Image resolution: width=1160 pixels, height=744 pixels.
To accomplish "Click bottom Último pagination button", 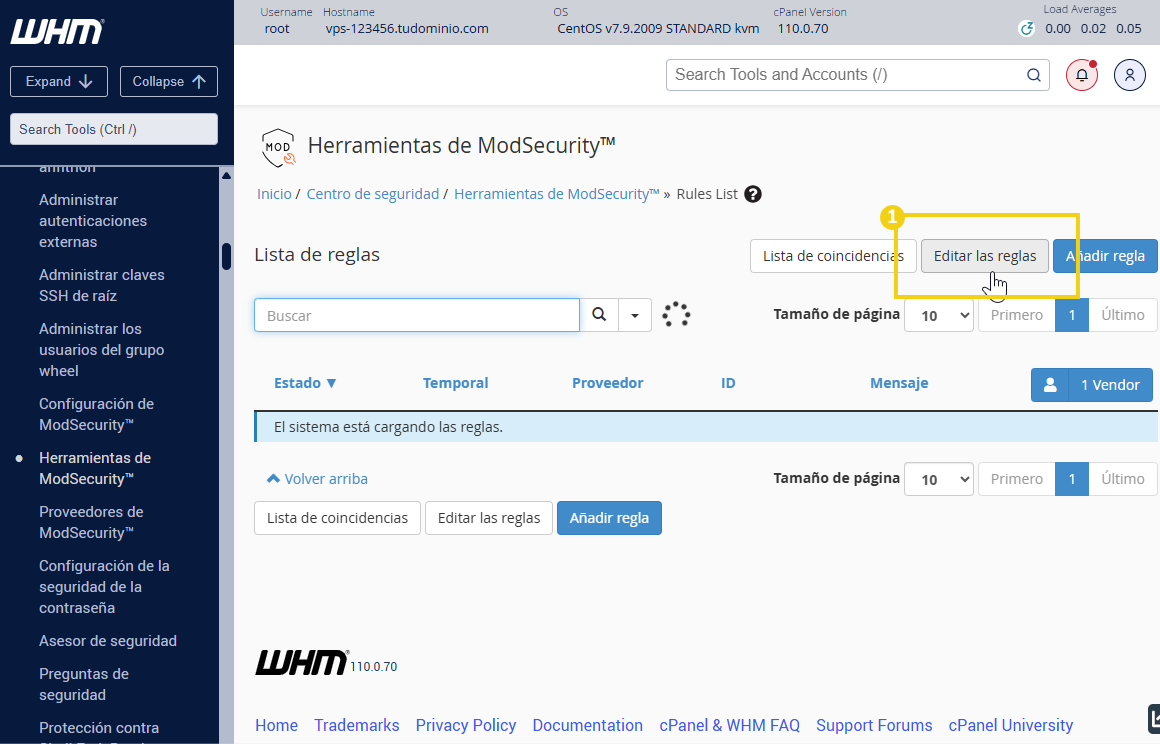I will tap(1122, 479).
